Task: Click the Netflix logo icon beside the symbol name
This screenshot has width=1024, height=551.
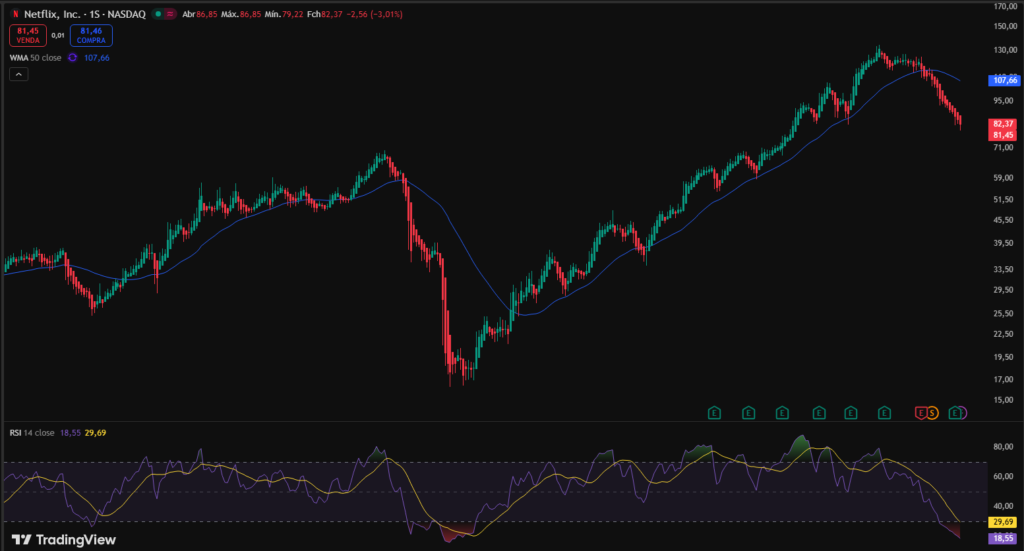Action: tap(15, 14)
